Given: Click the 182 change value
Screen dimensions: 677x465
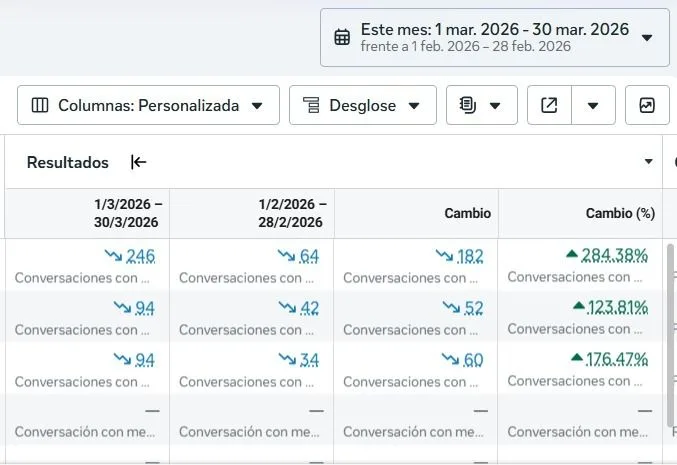Looking at the screenshot, I should coord(470,256).
